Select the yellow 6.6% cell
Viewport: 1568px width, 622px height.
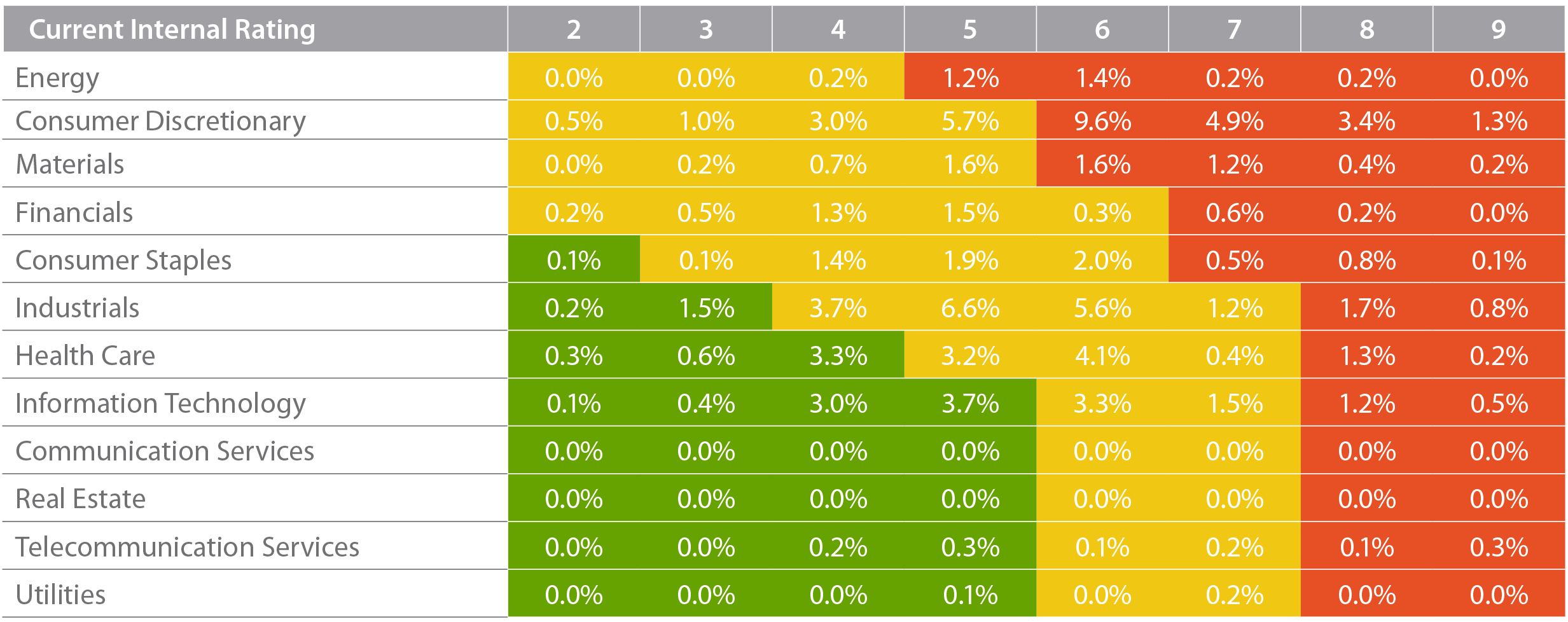pos(970,308)
